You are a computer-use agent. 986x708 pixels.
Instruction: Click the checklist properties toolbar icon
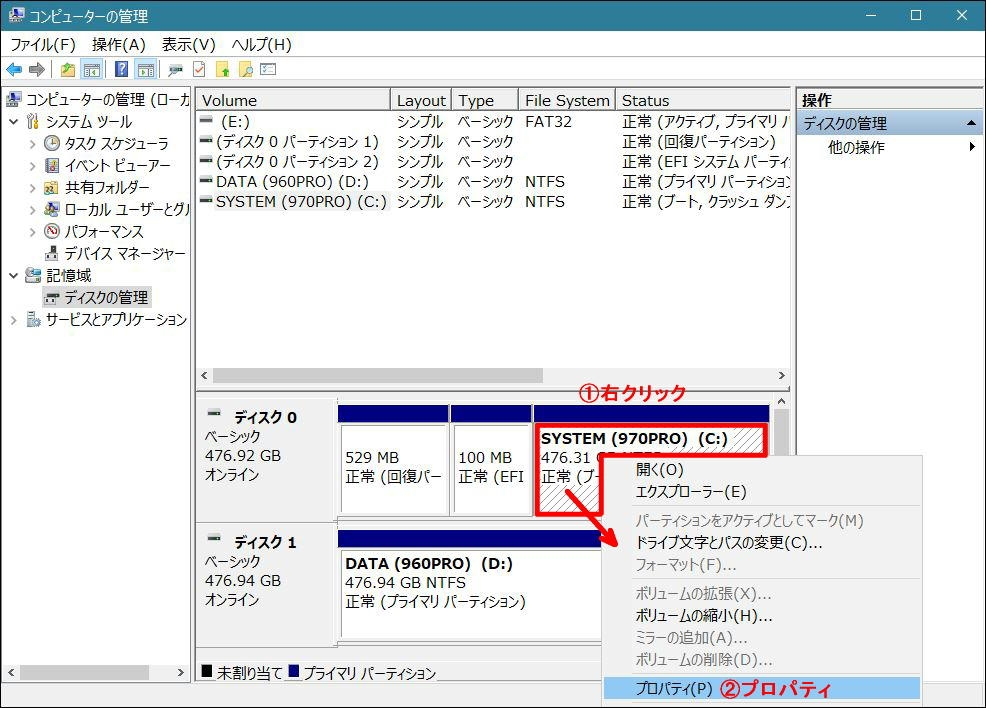click(269, 69)
